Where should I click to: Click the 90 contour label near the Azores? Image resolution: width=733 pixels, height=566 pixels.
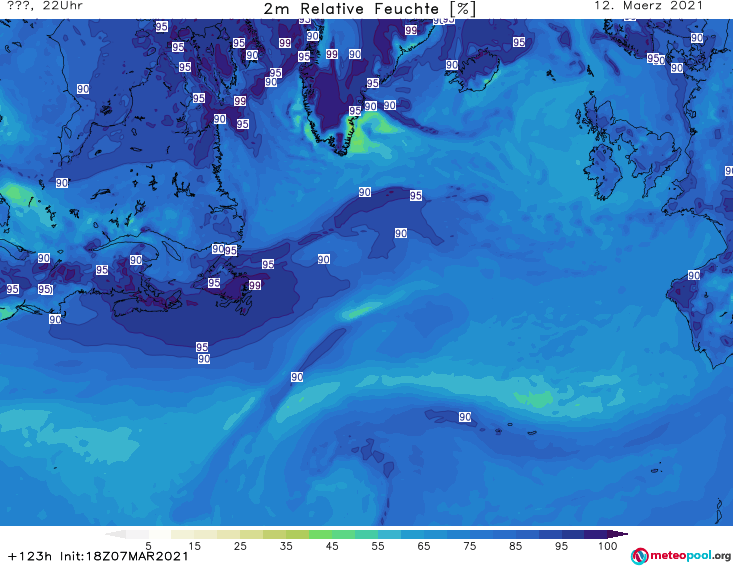tap(465, 417)
